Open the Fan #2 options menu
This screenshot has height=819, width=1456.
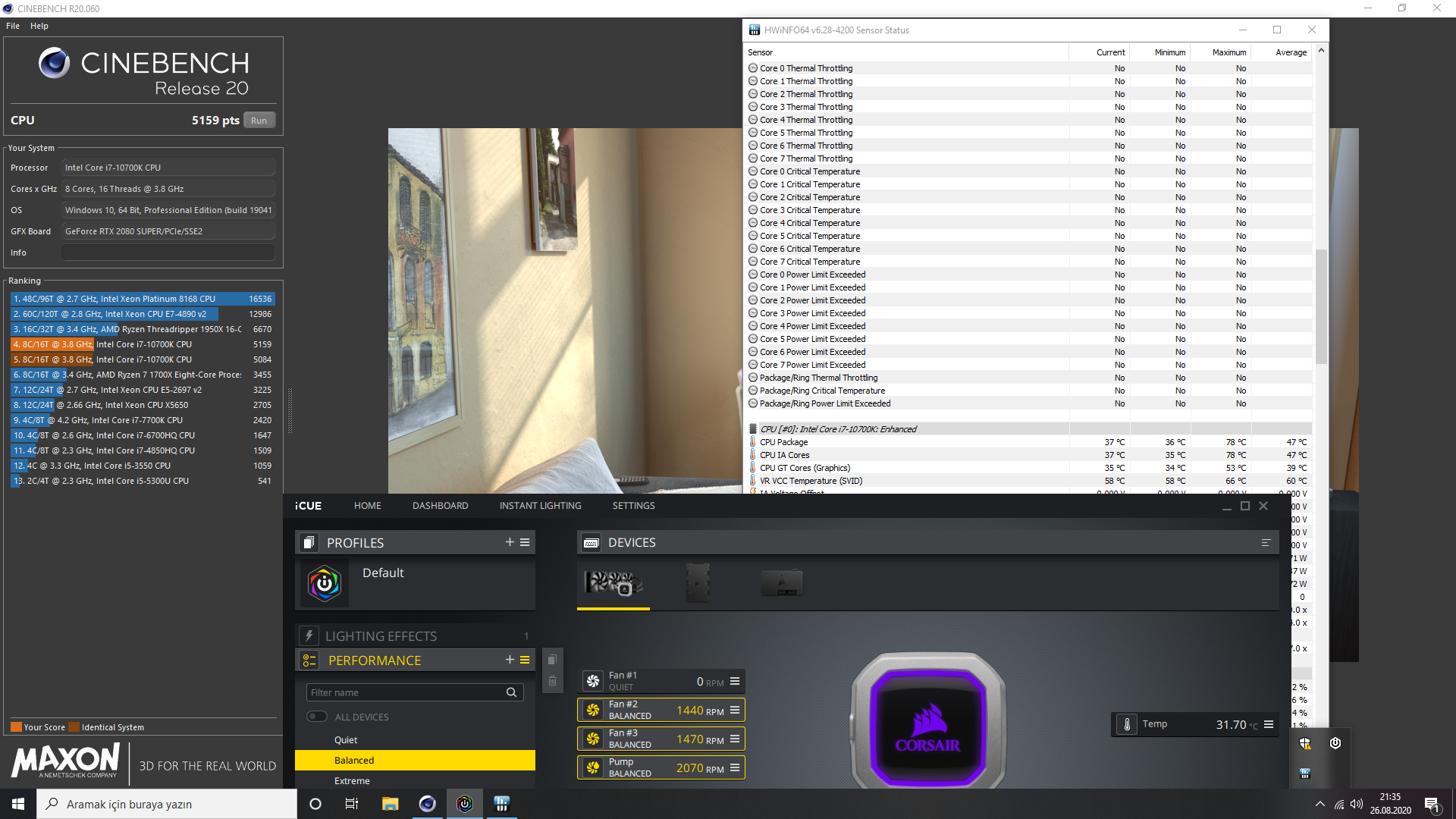coord(735,710)
